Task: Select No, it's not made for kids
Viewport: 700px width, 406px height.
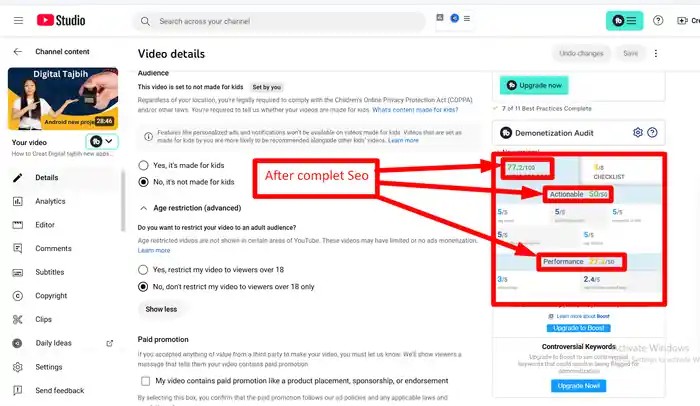Action: [143, 182]
